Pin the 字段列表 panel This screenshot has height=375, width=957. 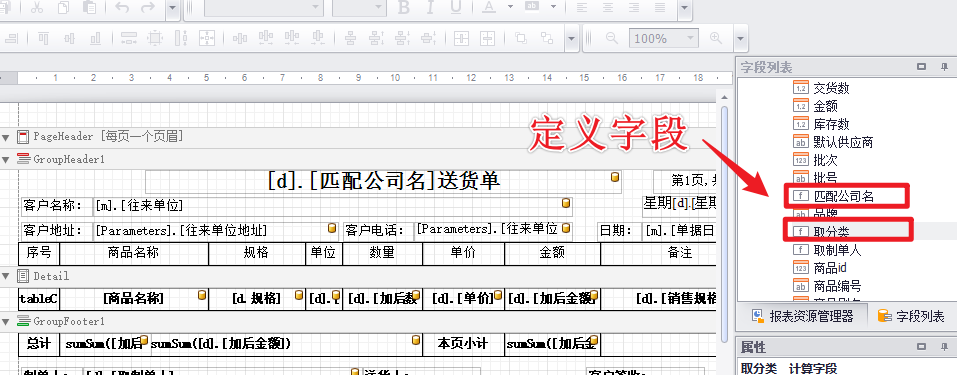(944, 67)
